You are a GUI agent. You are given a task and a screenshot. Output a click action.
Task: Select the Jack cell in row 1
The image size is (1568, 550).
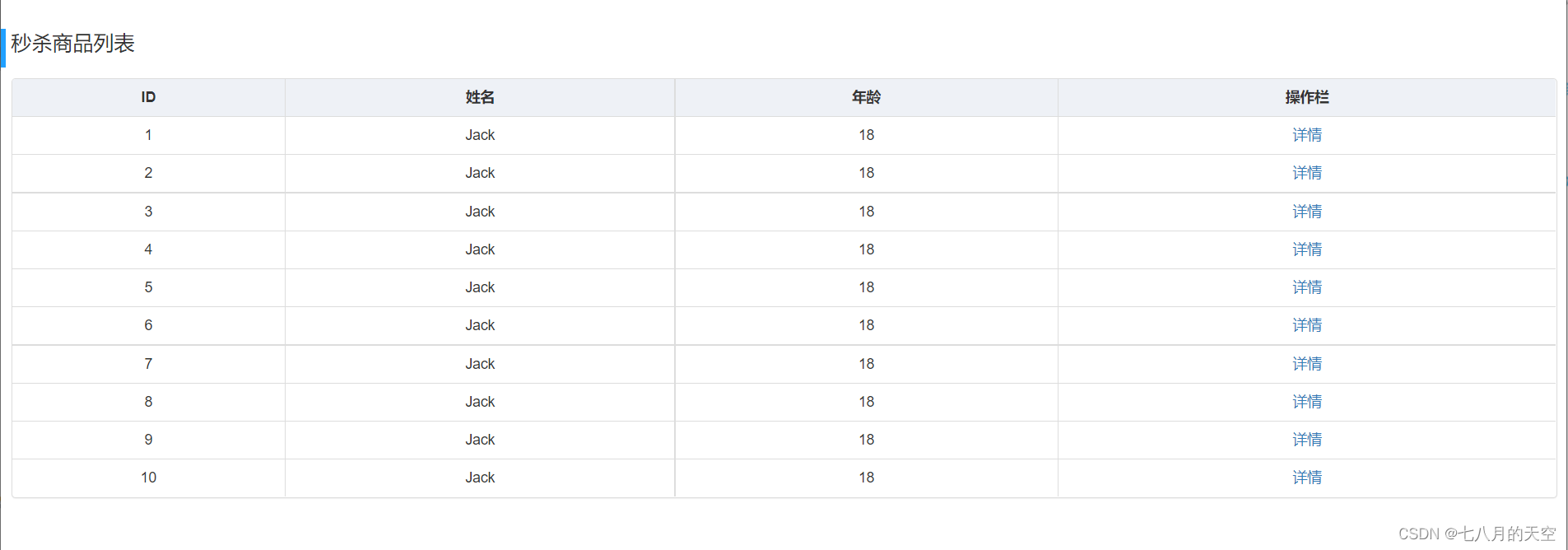click(x=479, y=135)
